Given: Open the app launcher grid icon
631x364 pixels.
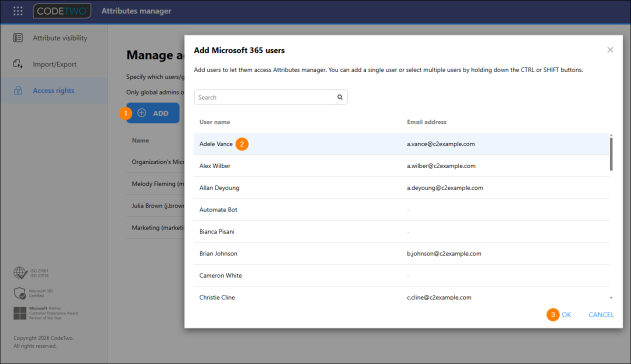Looking at the screenshot, I should pos(18,11).
